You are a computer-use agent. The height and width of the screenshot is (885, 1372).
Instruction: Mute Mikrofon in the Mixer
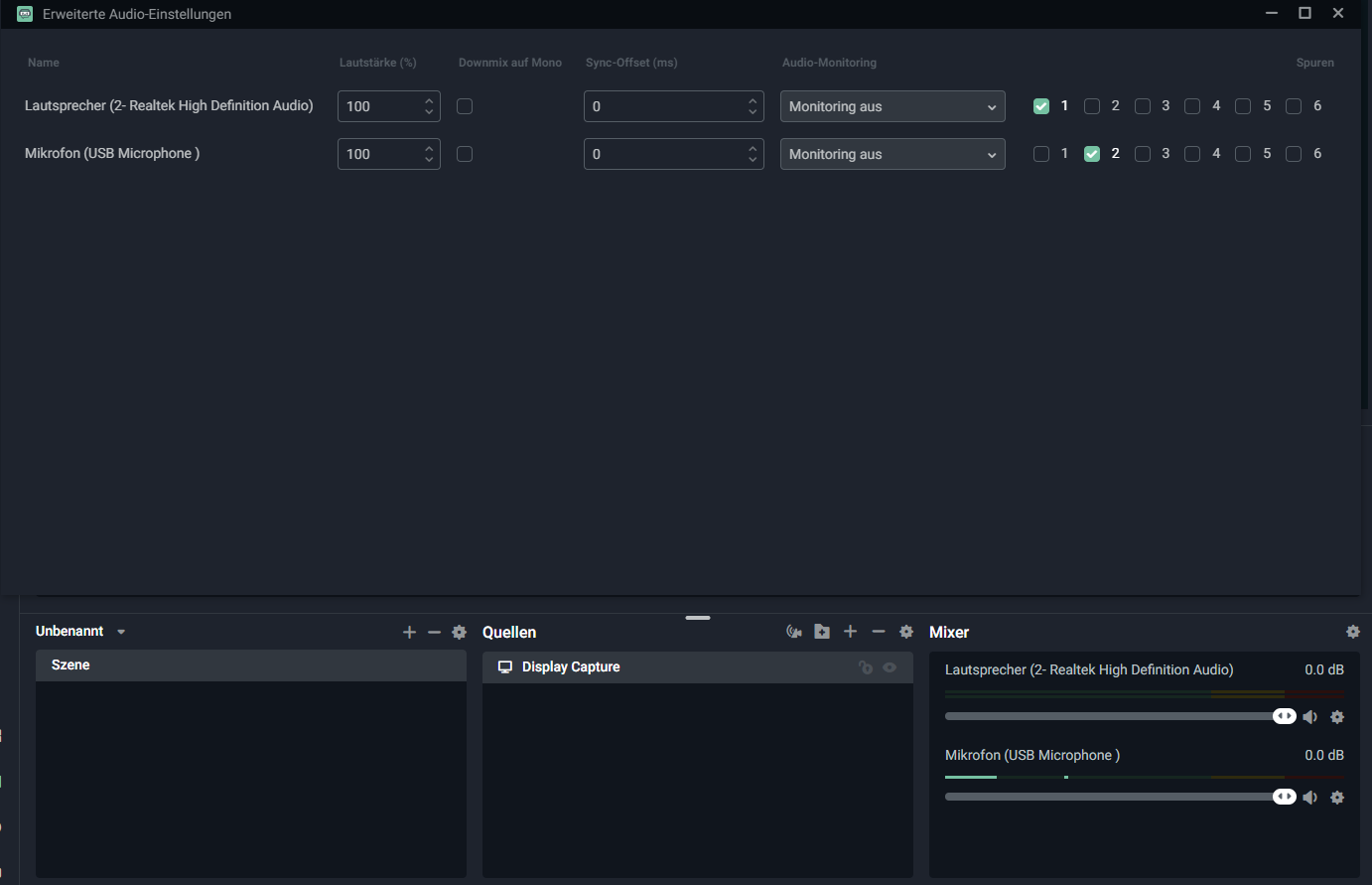pos(1310,797)
